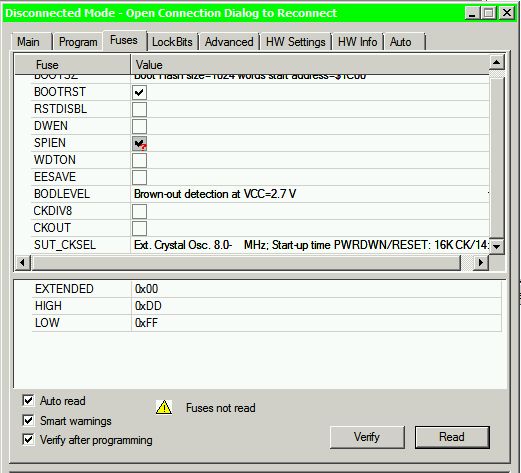This screenshot has width=521, height=473.
Task: Click the fuse list scroll up arrow
Action: [497, 62]
